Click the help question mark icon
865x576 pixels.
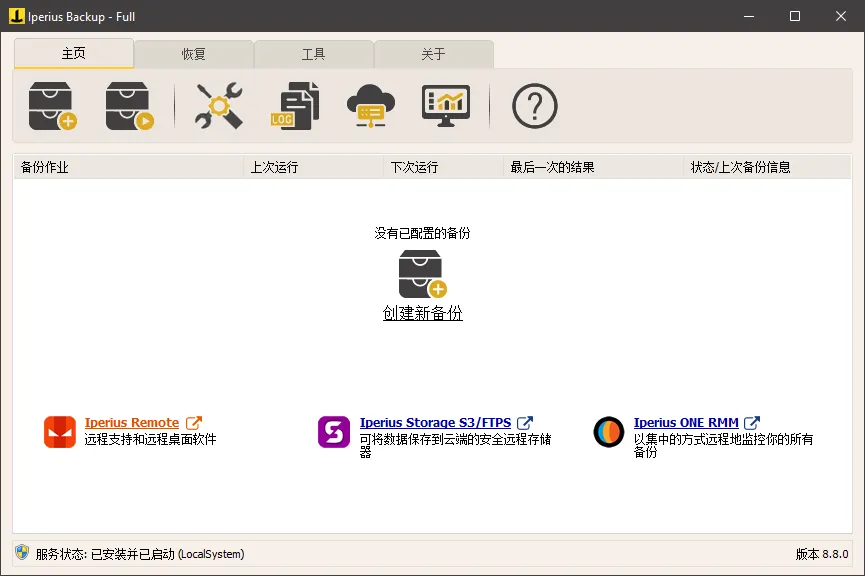point(534,105)
